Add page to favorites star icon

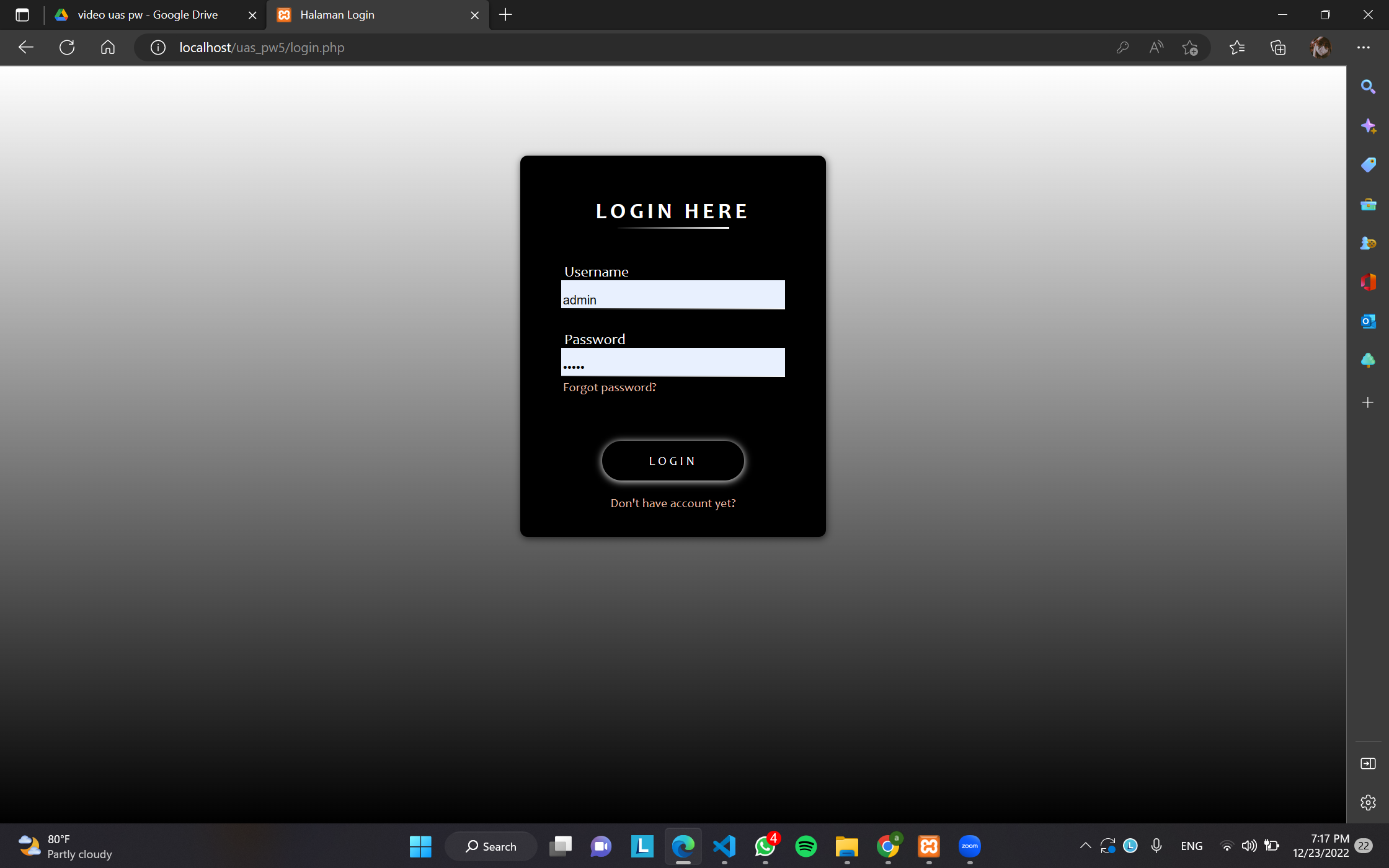(1189, 48)
